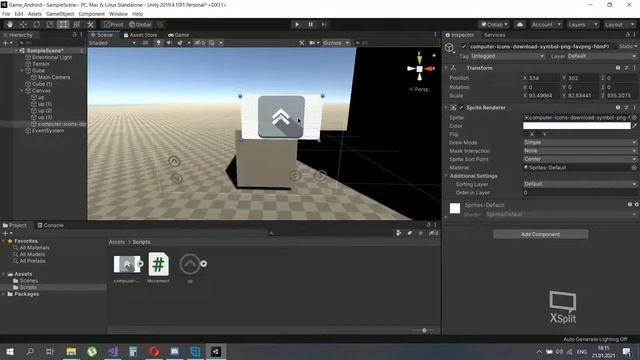
Task: Toggle Pivot handle position button
Action: [113, 24]
